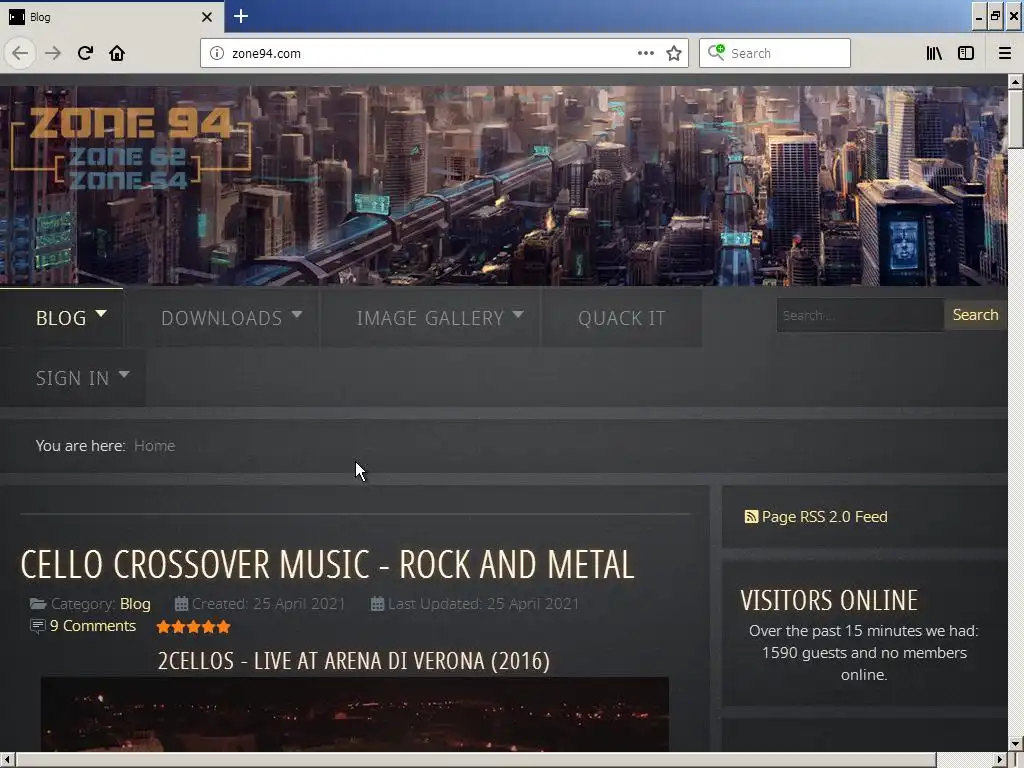
Task: Close the Blog tab
Action: pyautogui.click(x=207, y=17)
